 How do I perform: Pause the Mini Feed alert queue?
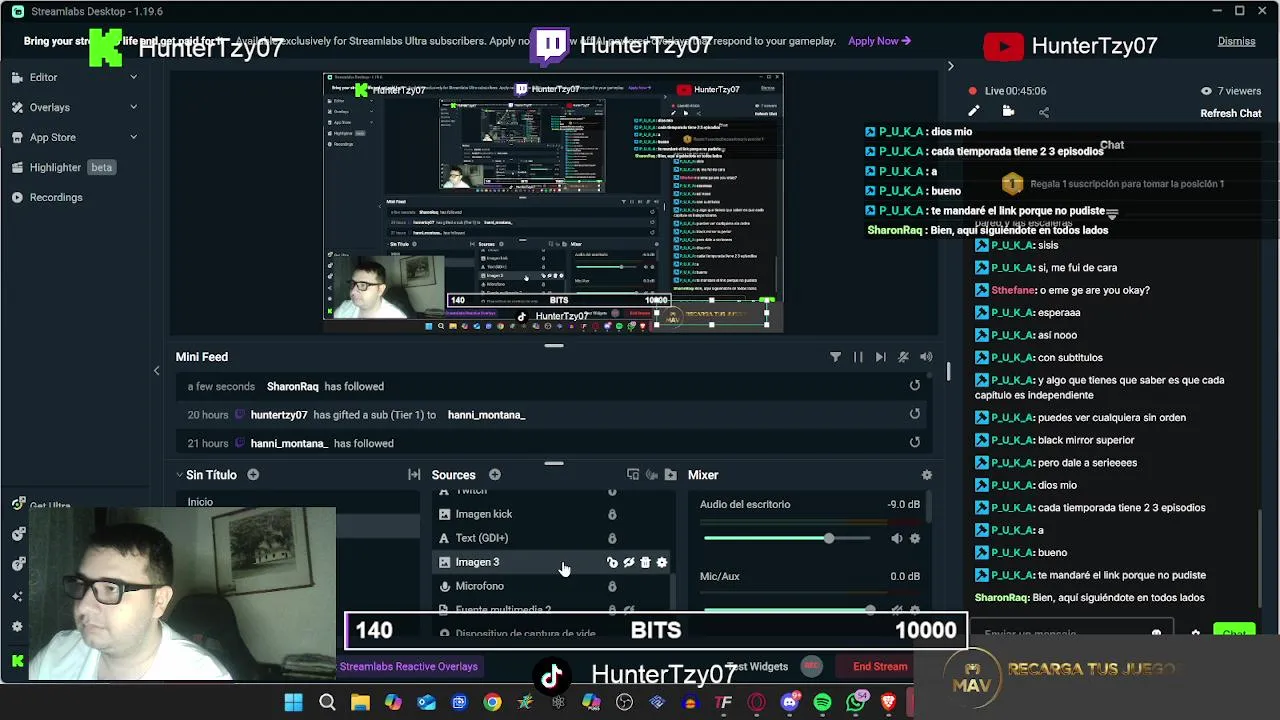tap(858, 357)
